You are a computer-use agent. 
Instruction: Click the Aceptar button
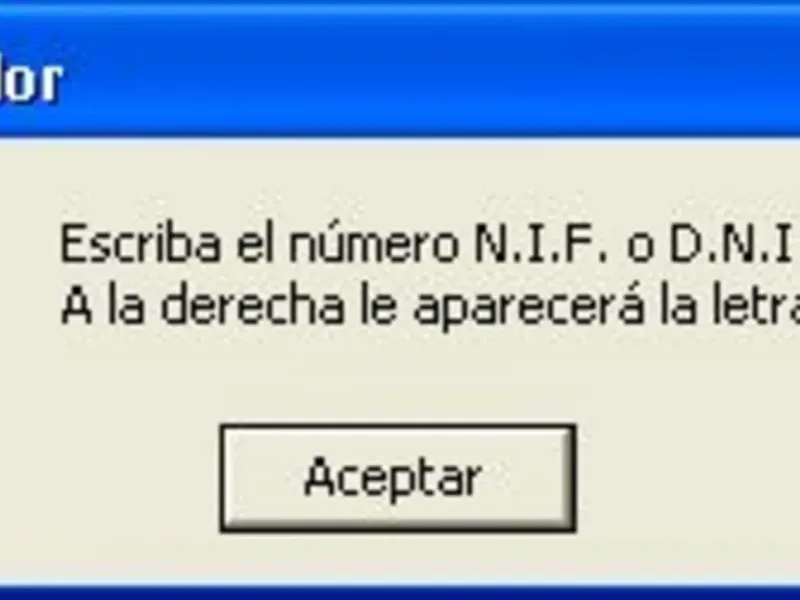pyautogui.click(x=398, y=478)
